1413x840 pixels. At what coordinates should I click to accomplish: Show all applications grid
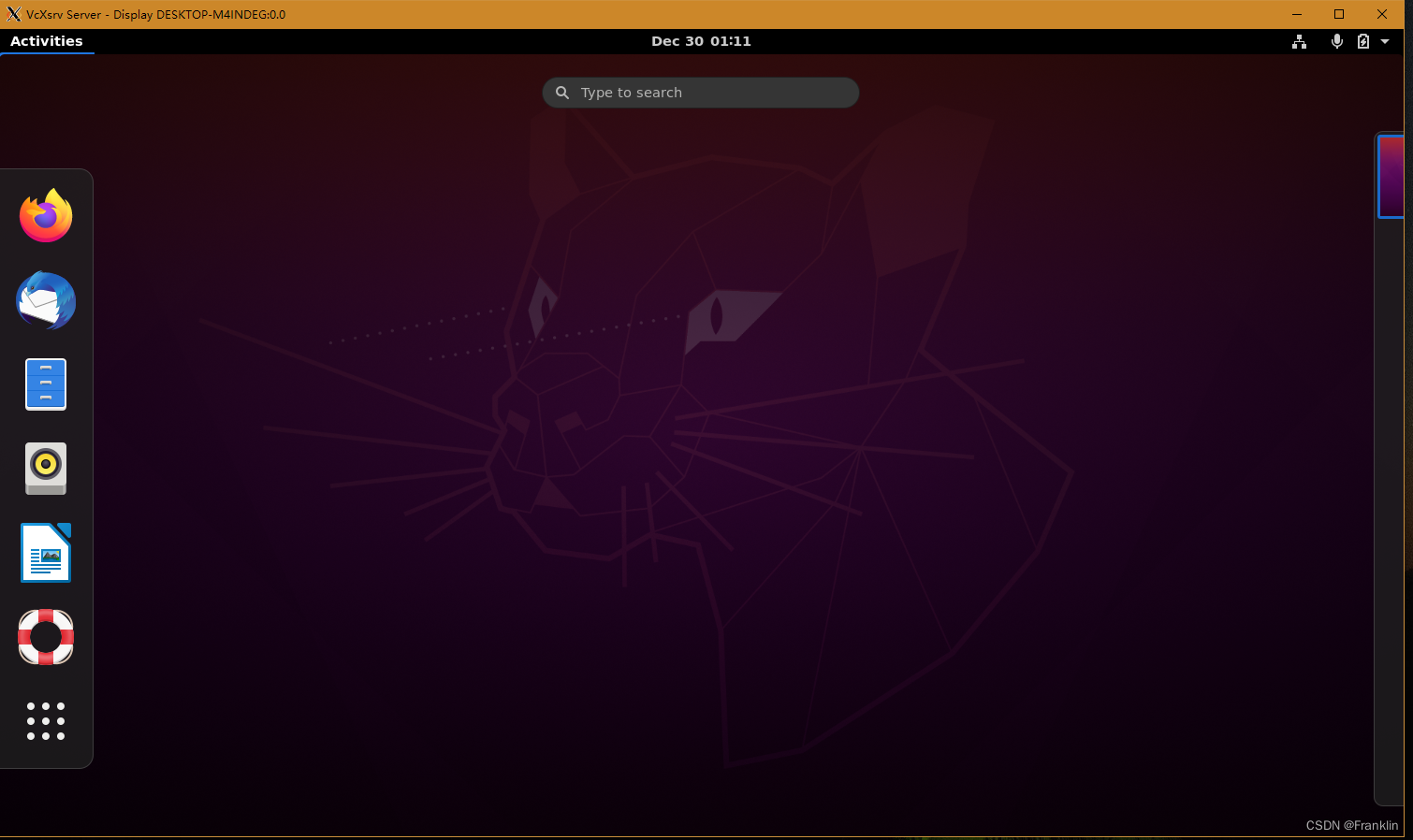click(45, 720)
